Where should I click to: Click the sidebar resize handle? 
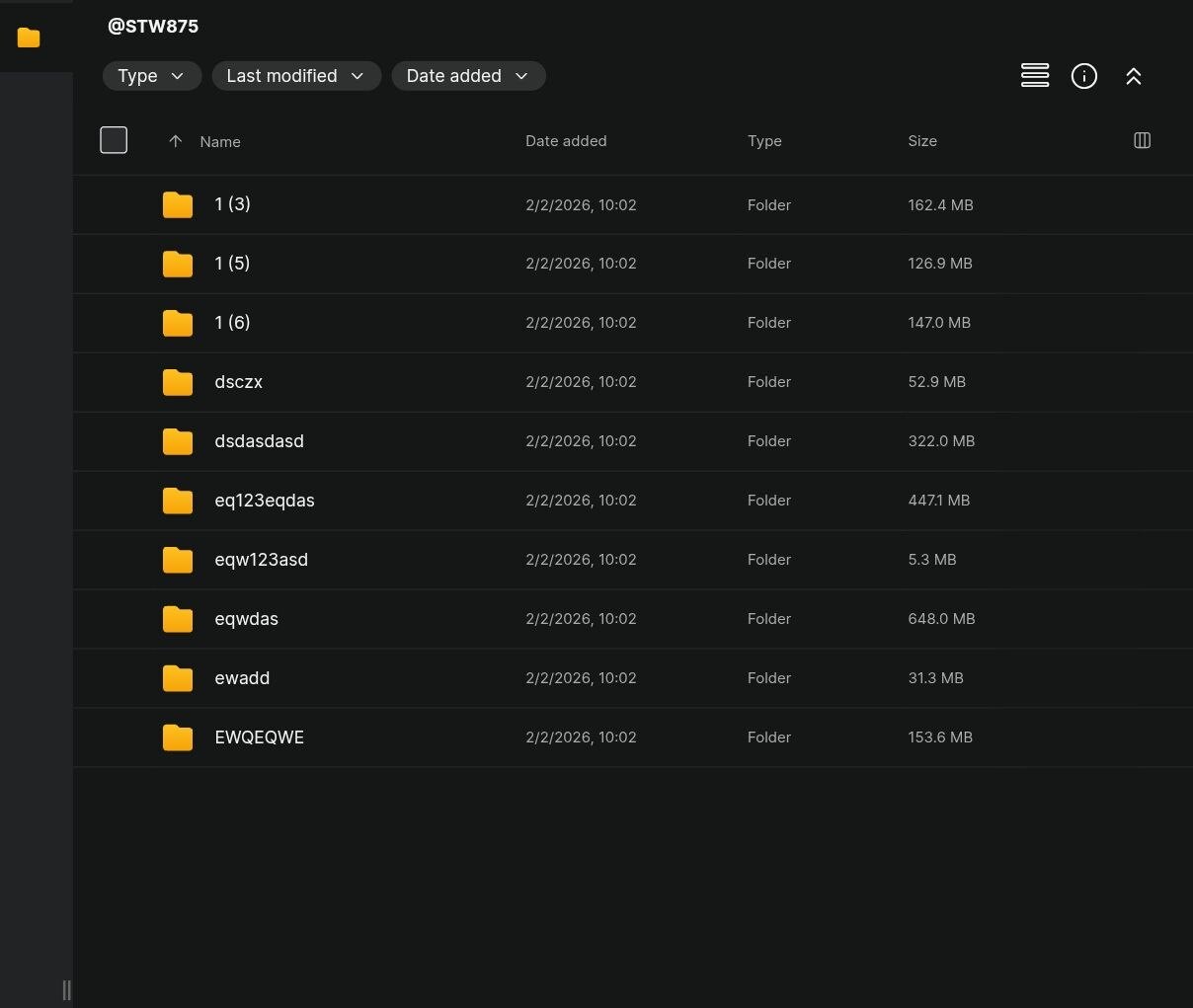[66, 989]
